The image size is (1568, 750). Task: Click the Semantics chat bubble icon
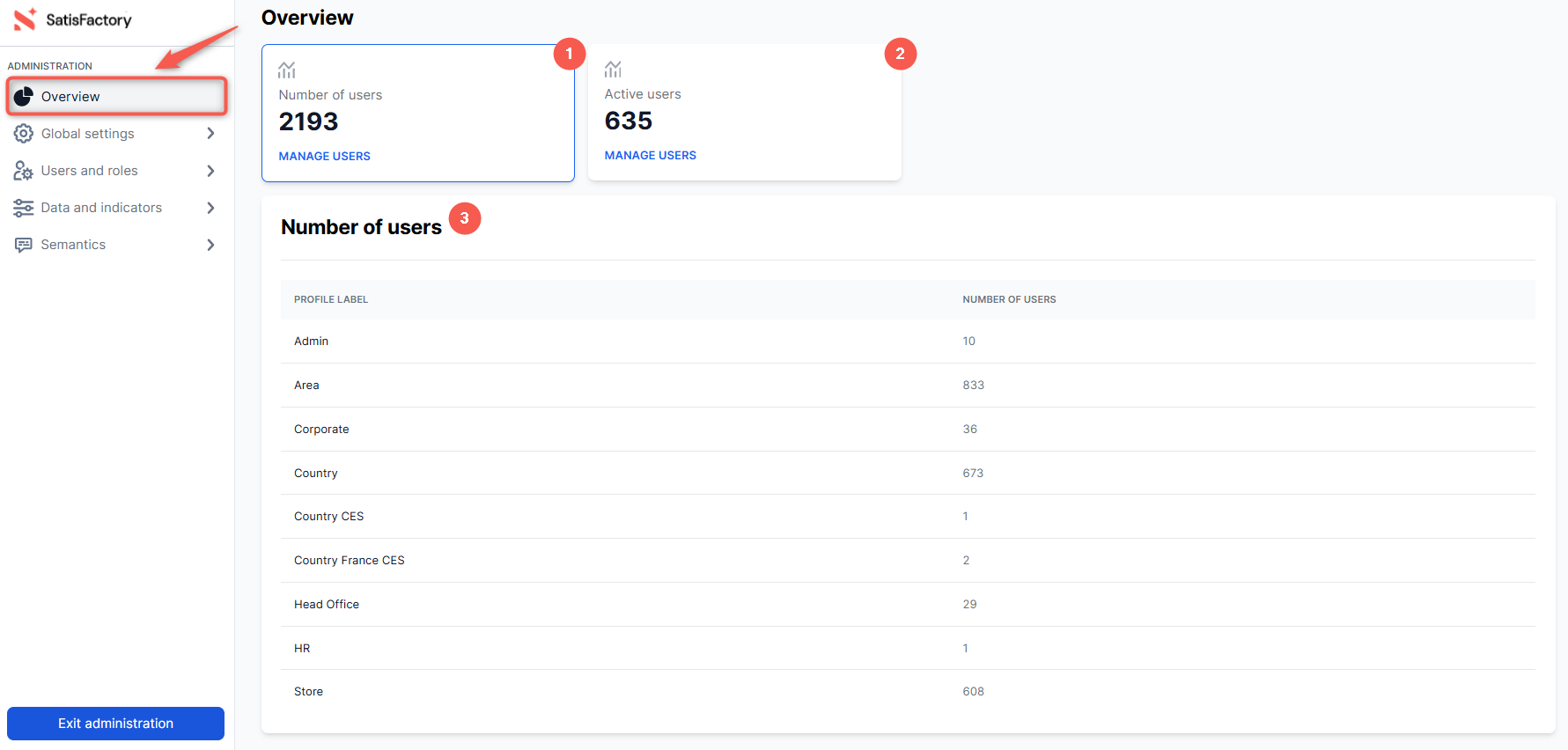tap(24, 245)
